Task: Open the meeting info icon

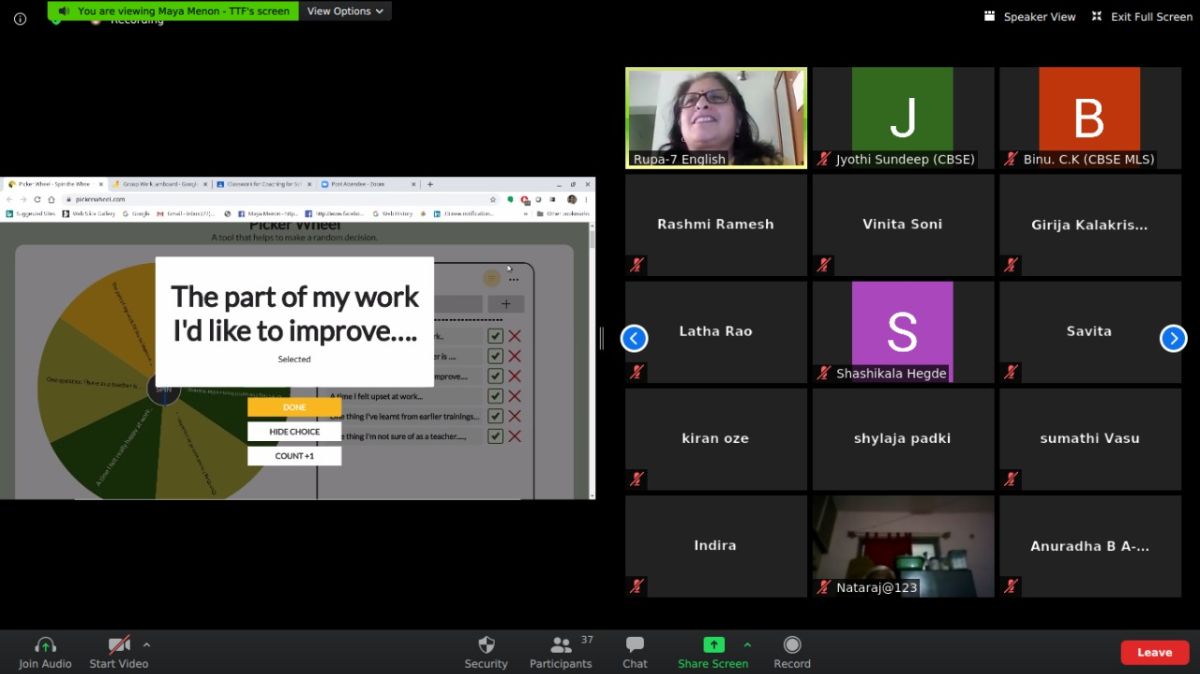Action: click(20, 18)
